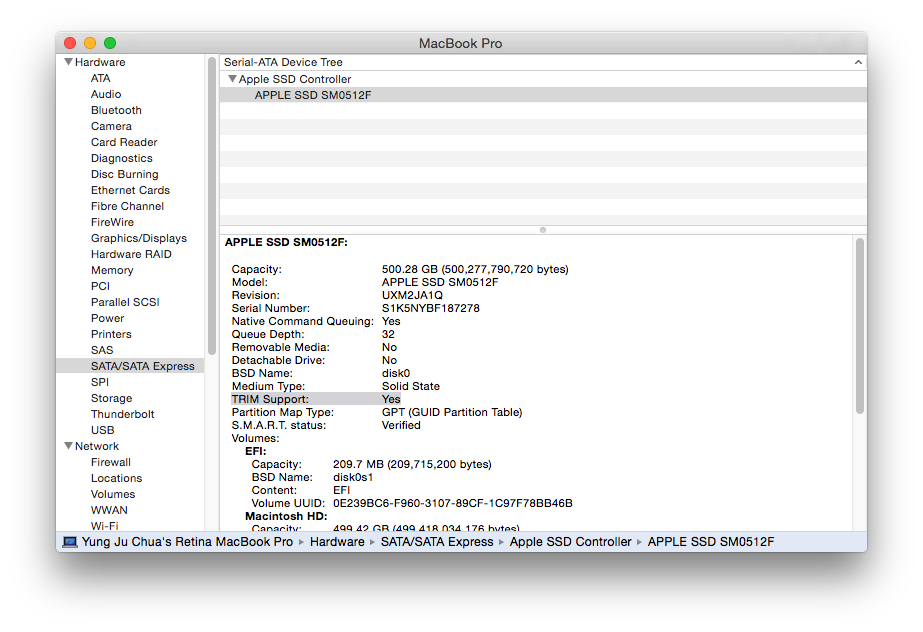Open the Fibre Channel entry
The width and height of the screenshot is (923, 632).
pyautogui.click(x=127, y=206)
